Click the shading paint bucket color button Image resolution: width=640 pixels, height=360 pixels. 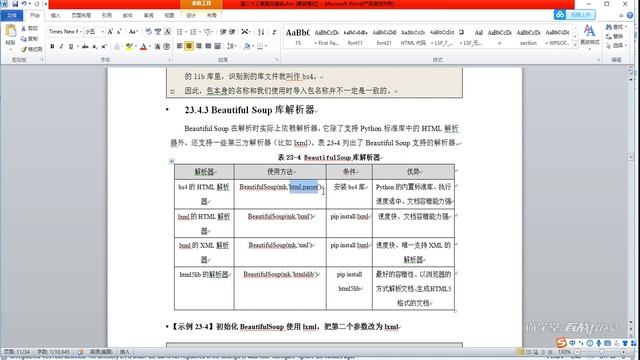tap(247, 46)
